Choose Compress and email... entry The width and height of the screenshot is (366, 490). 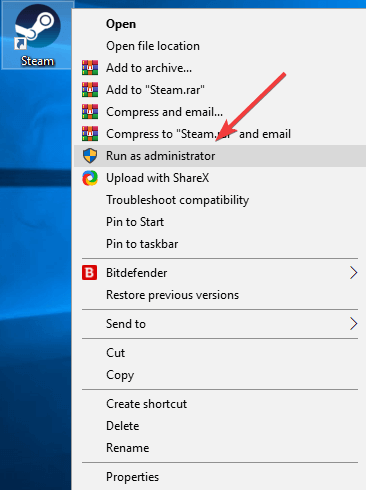(x=220, y=112)
